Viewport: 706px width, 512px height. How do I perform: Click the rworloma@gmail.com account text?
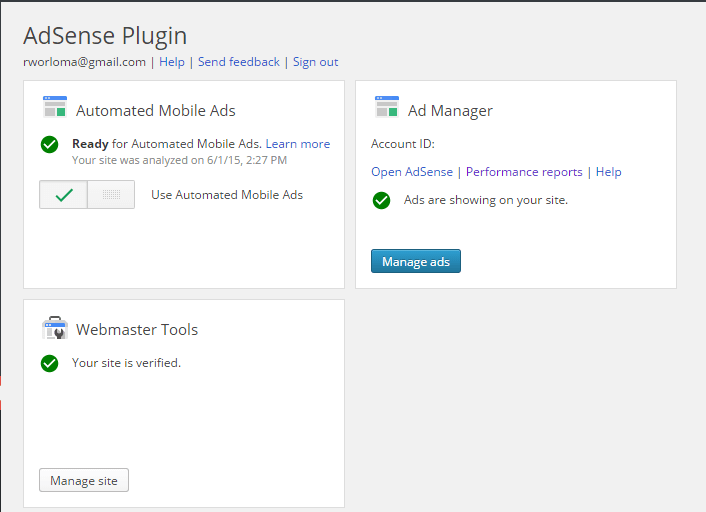click(x=85, y=62)
